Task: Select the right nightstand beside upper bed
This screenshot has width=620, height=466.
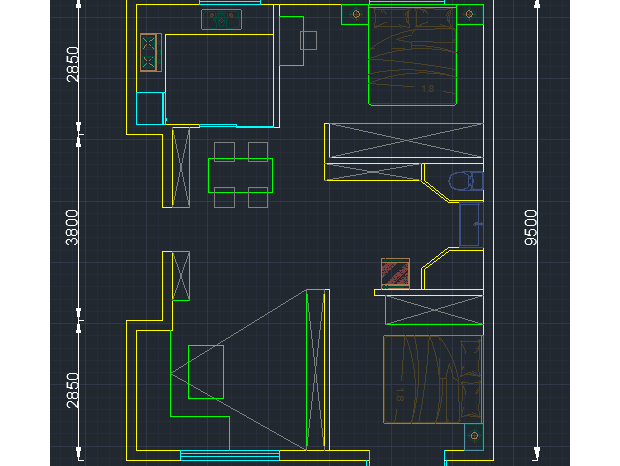Action: (x=469, y=14)
